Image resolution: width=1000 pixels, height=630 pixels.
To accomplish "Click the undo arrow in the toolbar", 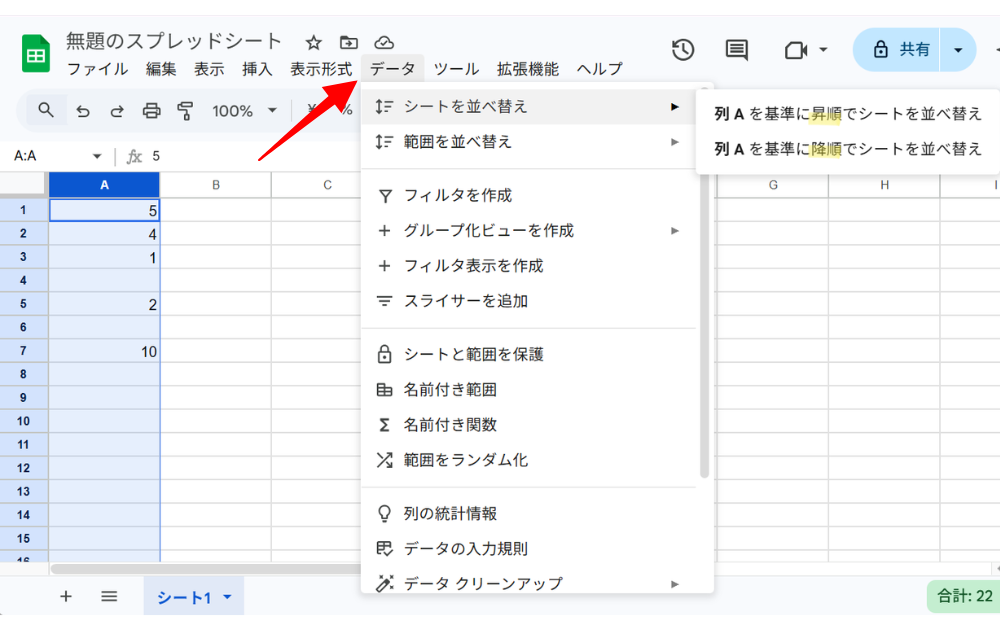I will (83, 111).
